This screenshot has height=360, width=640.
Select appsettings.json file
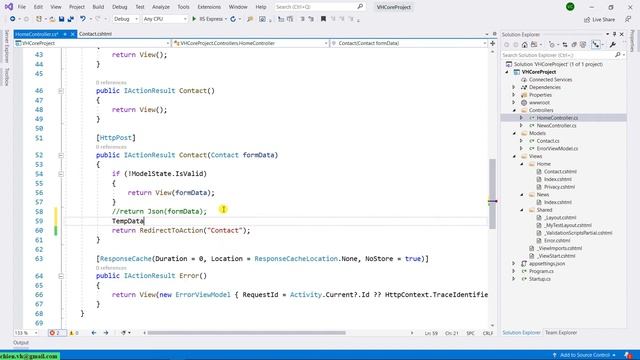pyautogui.click(x=547, y=264)
